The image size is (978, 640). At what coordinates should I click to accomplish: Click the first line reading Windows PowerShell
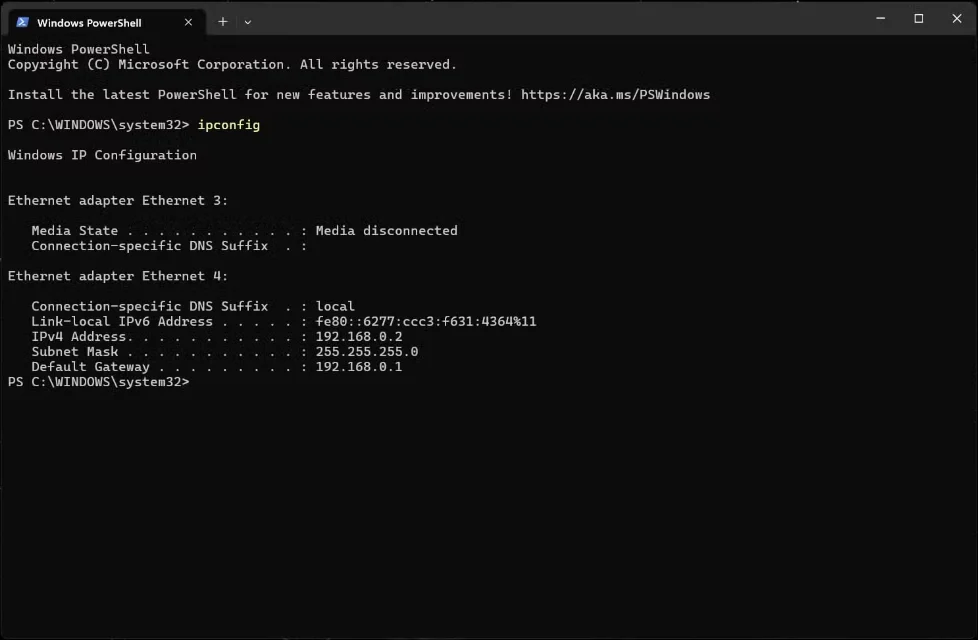coord(79,49)
